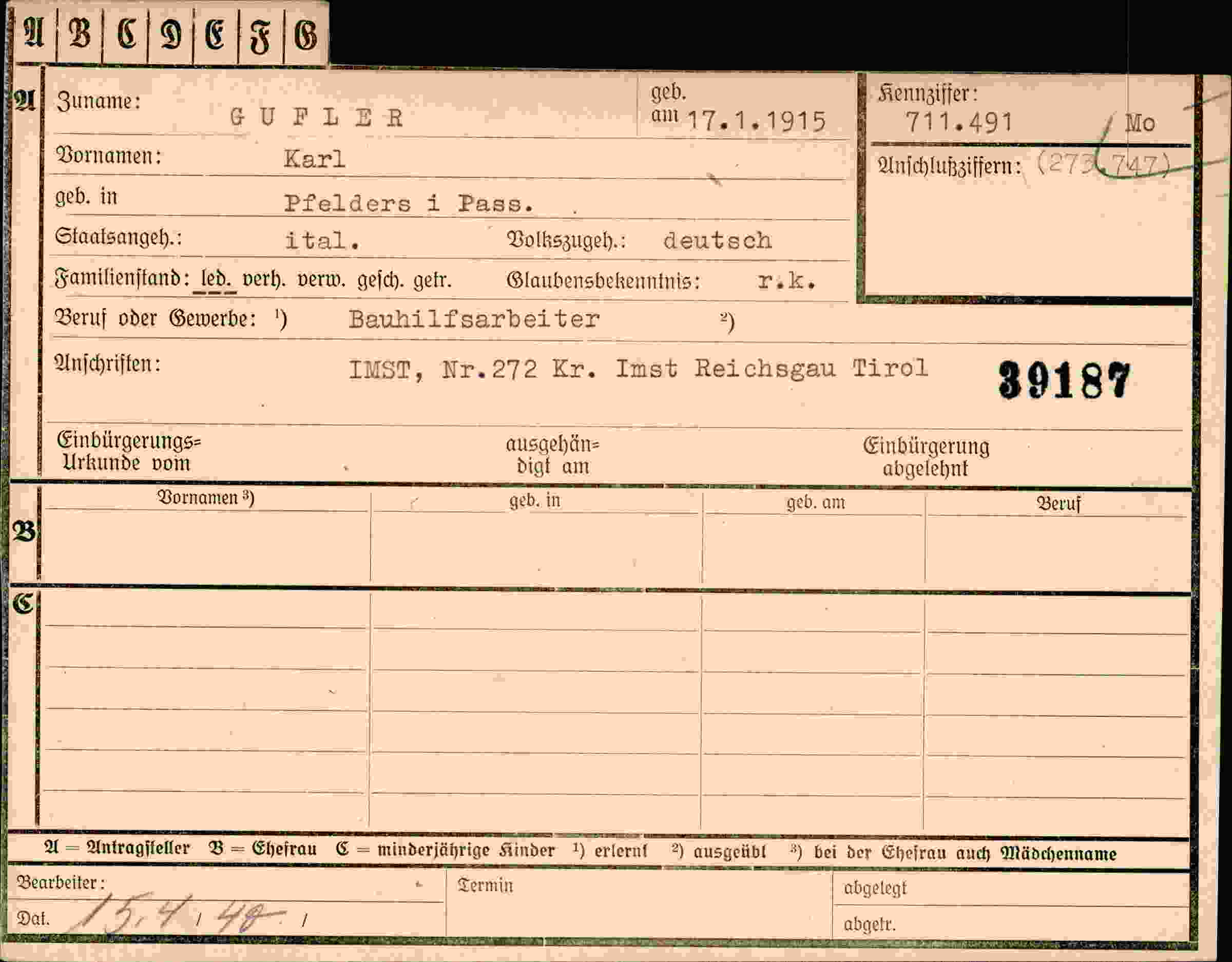Viewport: 1232px width, 962px height.
Task: Click the Glaubensbekenntnis label
Action: pos(603,281)
